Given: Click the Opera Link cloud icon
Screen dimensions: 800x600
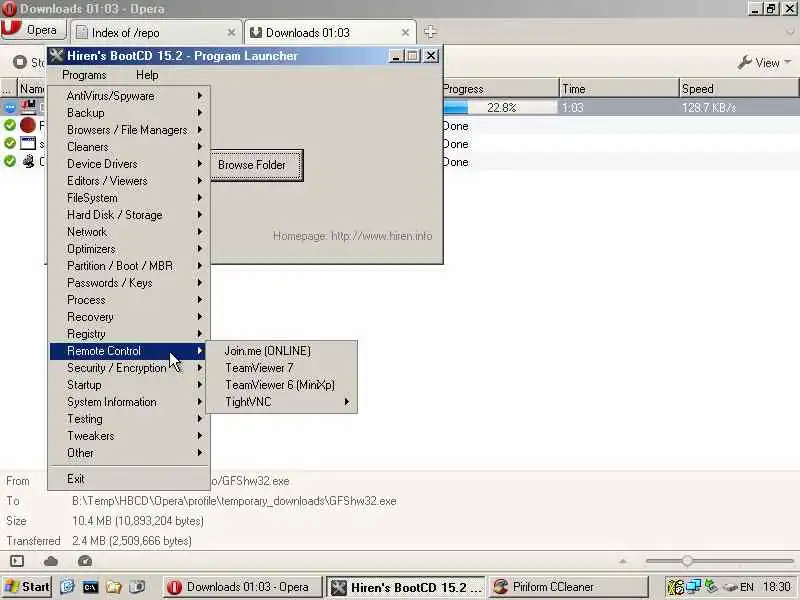Looking at the screenshot, I should pyautogui.click(x=51, y=561).
